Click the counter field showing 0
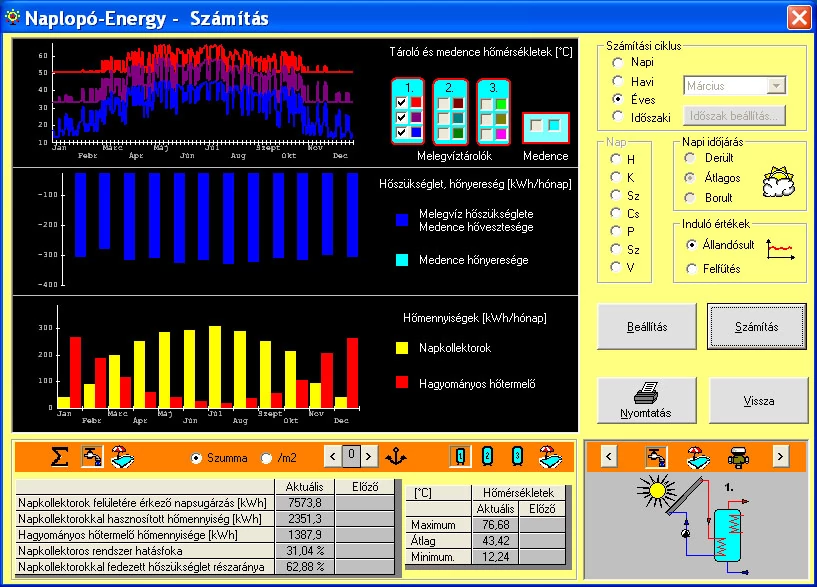Screen dimensions: 817x587 click(x=351, y=456)
